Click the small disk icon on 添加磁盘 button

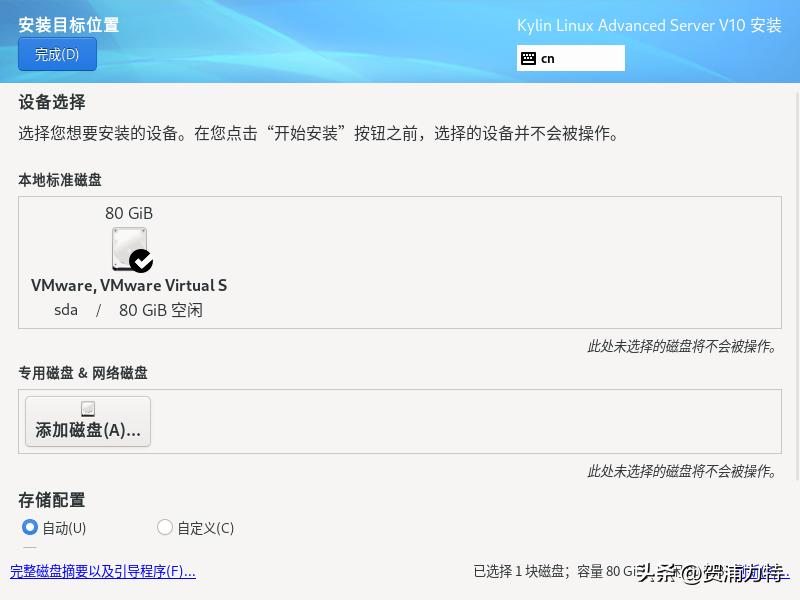(x=88, y=408)
